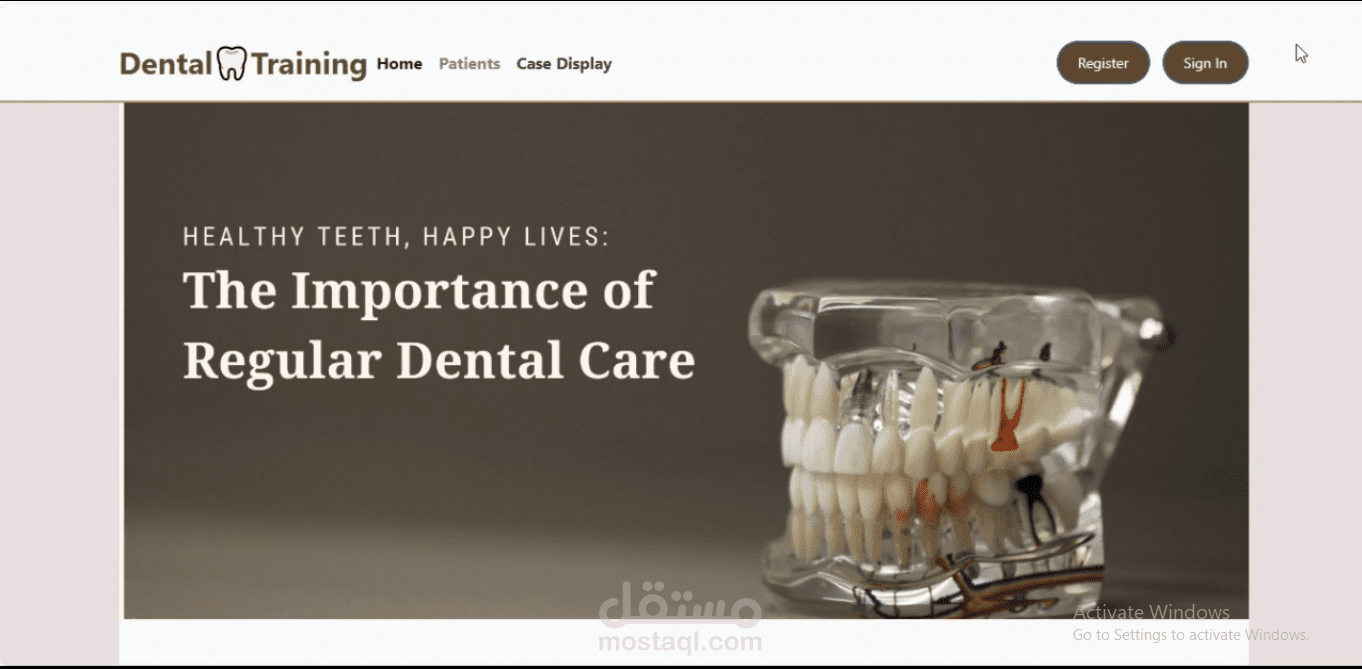This screenshot has height=669, width=1362.
Task: Click the tooth icon in the logo
Action: click(x=231, y=64)
